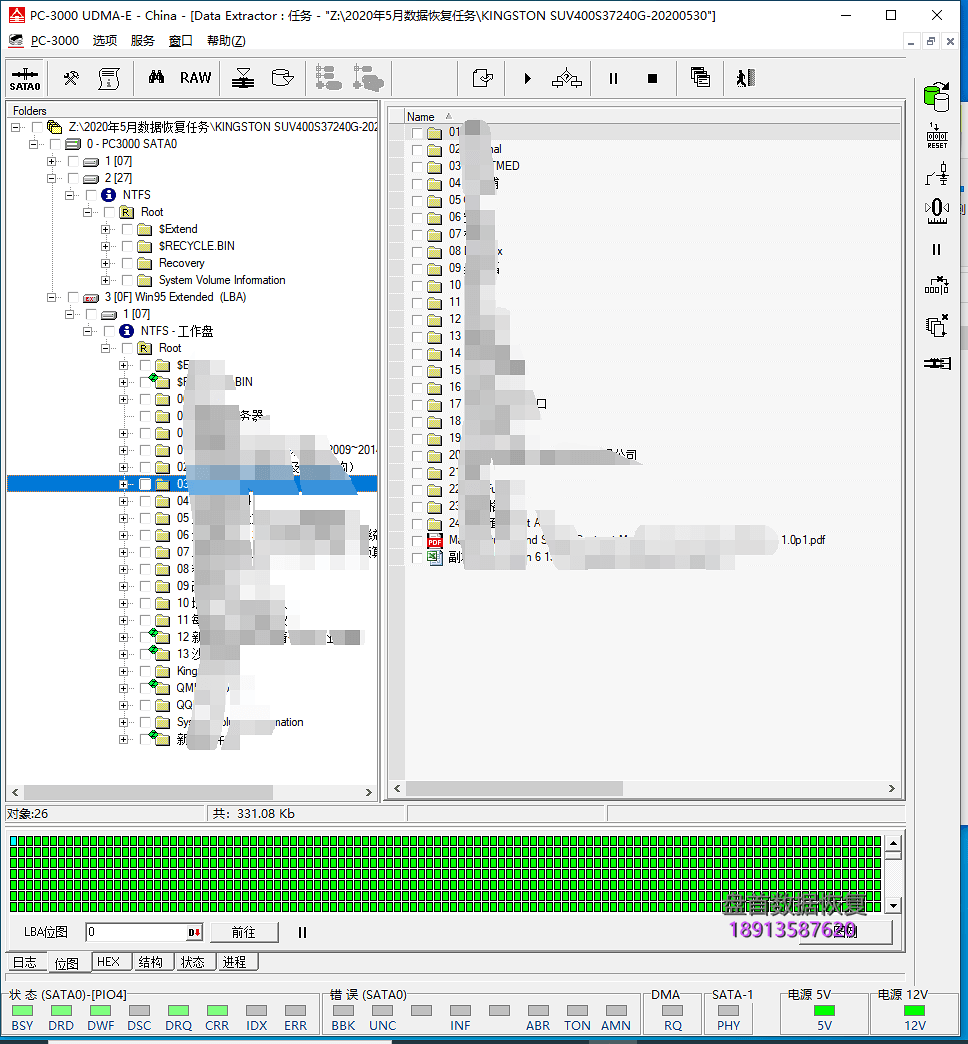
Task: Tick checkbox for System Volume Information
Action: point(128,280)
